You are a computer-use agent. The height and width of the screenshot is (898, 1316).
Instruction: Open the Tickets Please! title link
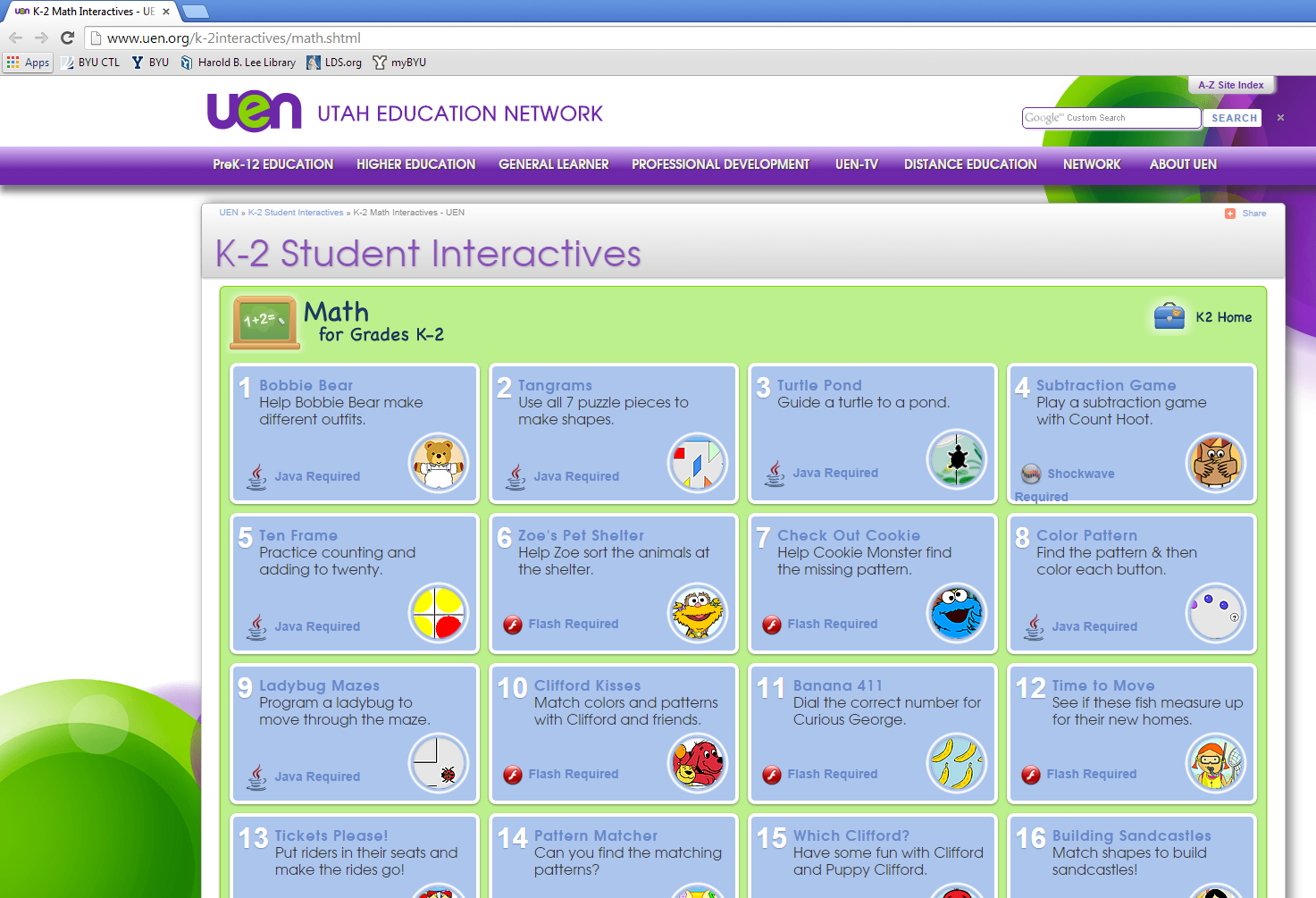pos(331,835)
